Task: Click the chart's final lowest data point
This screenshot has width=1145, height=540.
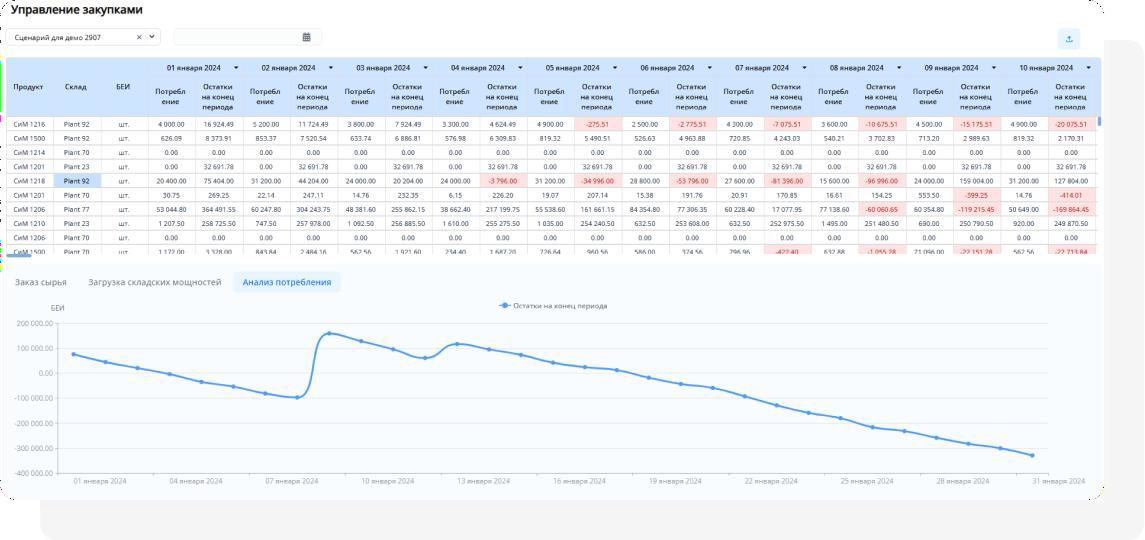Action: click(x=1033, y=455)
